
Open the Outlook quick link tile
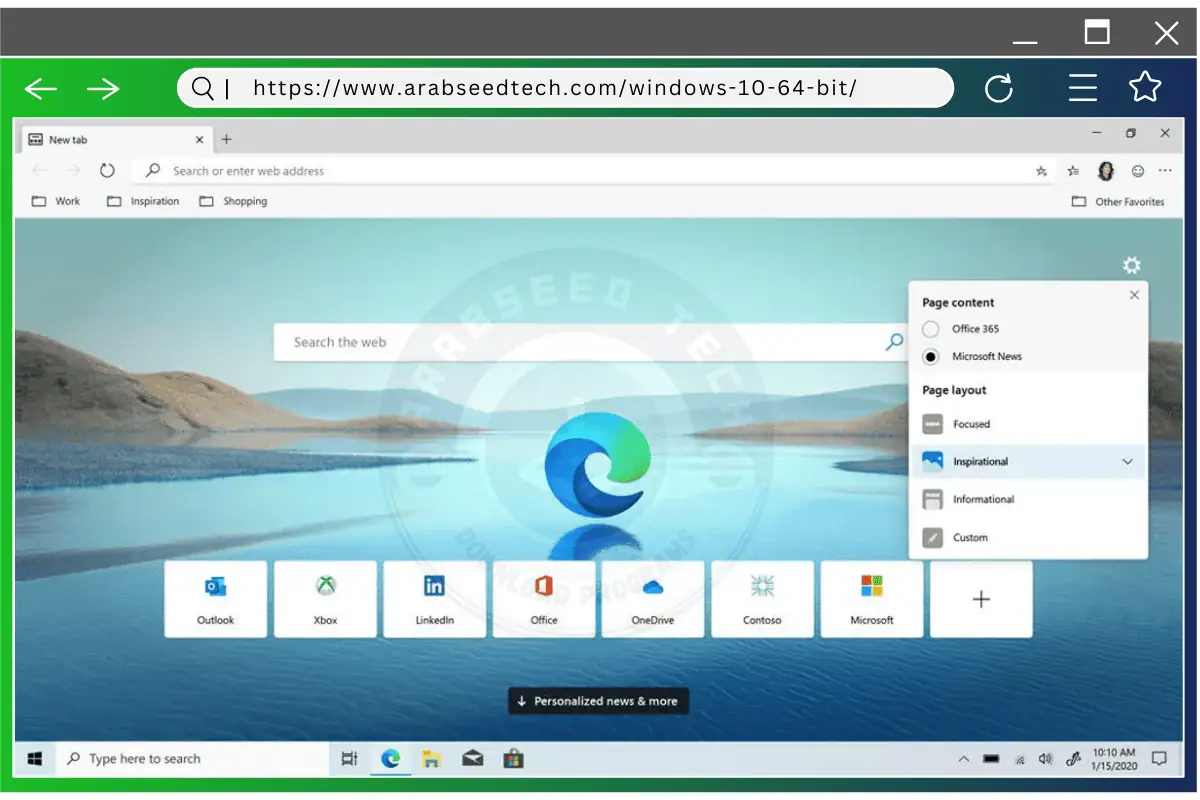point(215,599)
